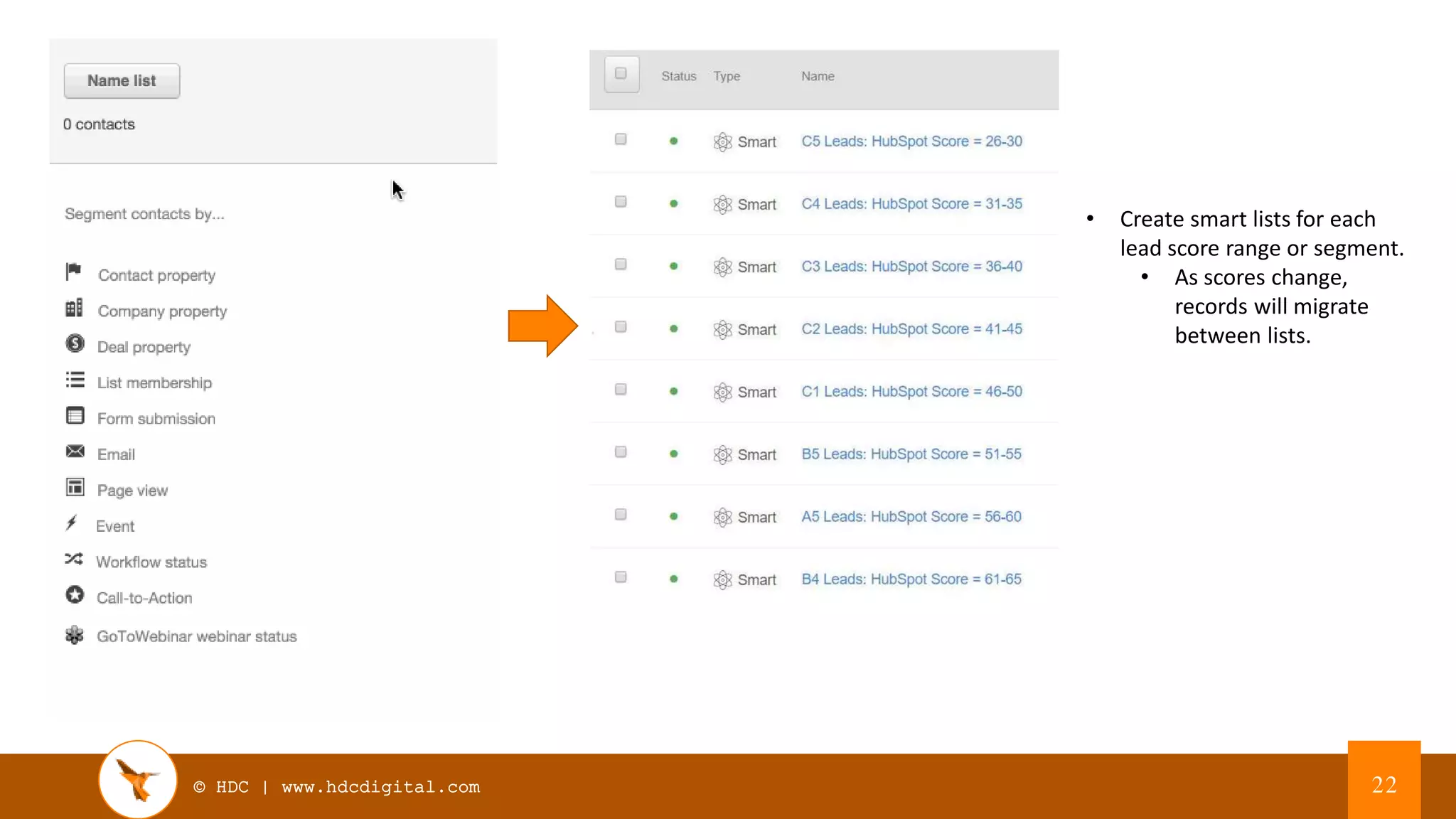The image size is (1456, 819).
Task: Toggle the select-all checkbox in table header
Action: (621, 74)
